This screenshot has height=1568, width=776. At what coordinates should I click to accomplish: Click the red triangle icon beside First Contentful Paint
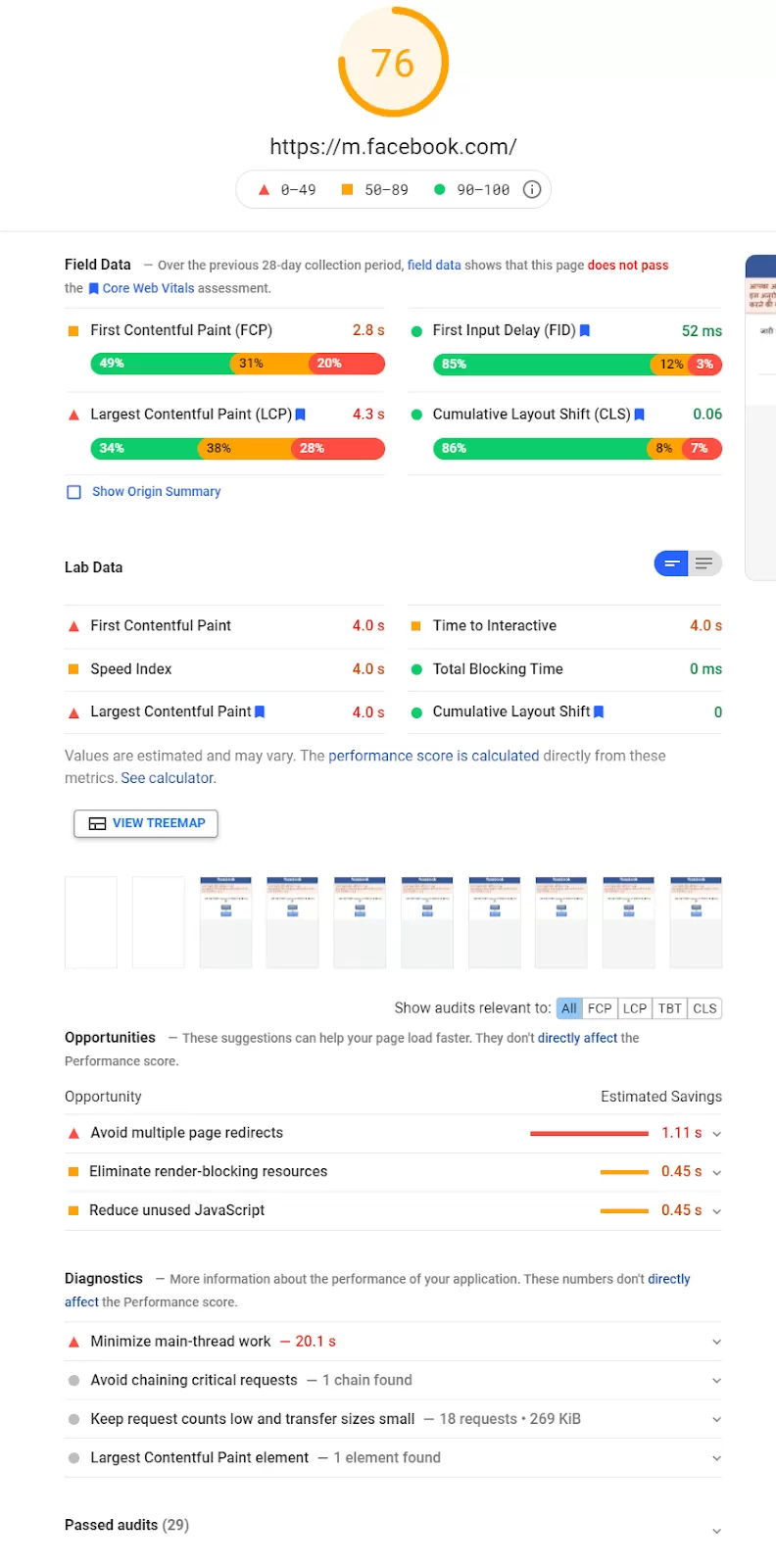tap(73, 625)
